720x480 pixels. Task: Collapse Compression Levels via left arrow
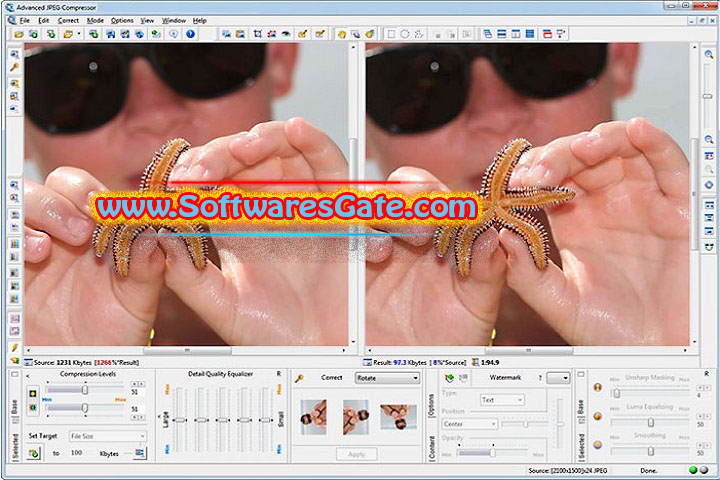click(x=28, y=376)
